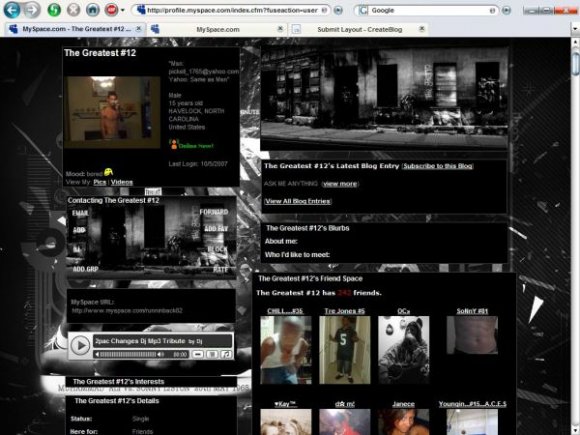Click the music player mute speaker icon
Viewport: 580px width, 435px height.
click(161, 354)
